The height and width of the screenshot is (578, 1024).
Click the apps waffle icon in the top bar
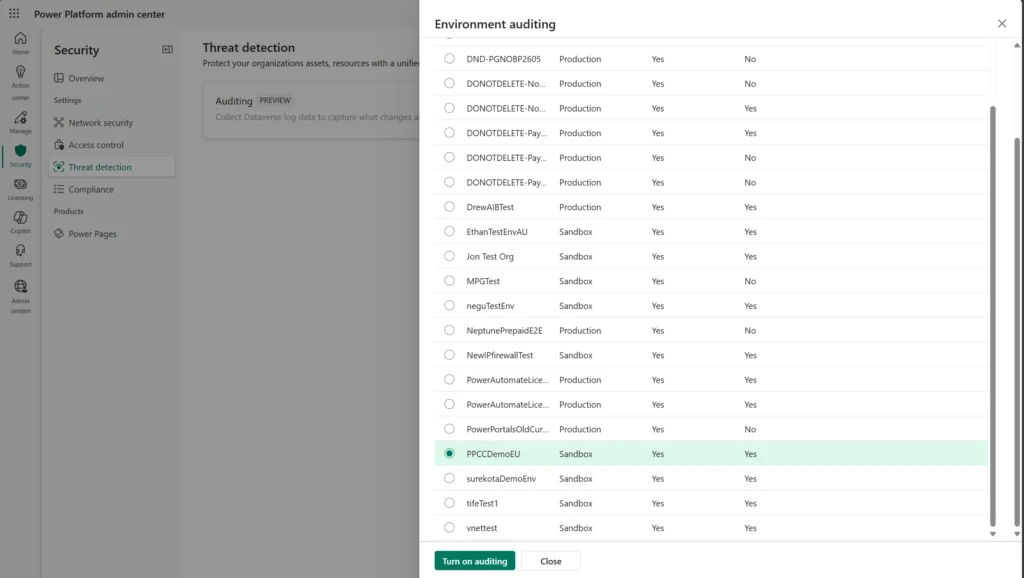click(x=13, y=13)
